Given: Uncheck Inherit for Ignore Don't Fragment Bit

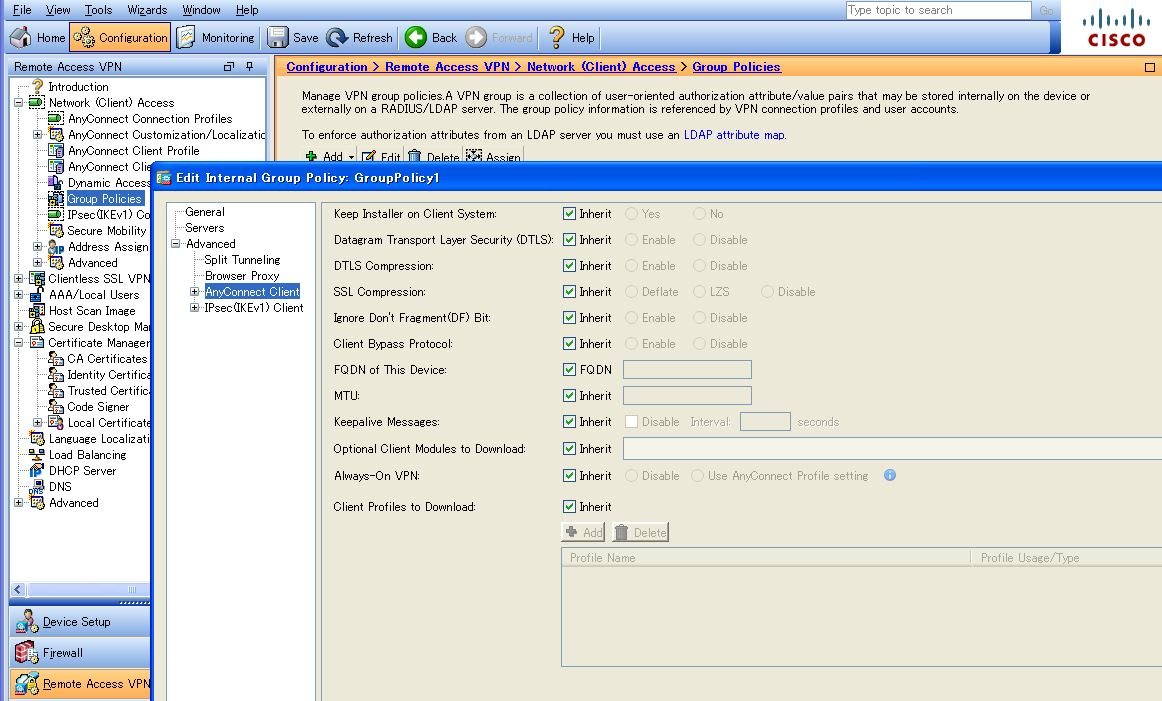Looking at the screenshot, I should point(569,317).
